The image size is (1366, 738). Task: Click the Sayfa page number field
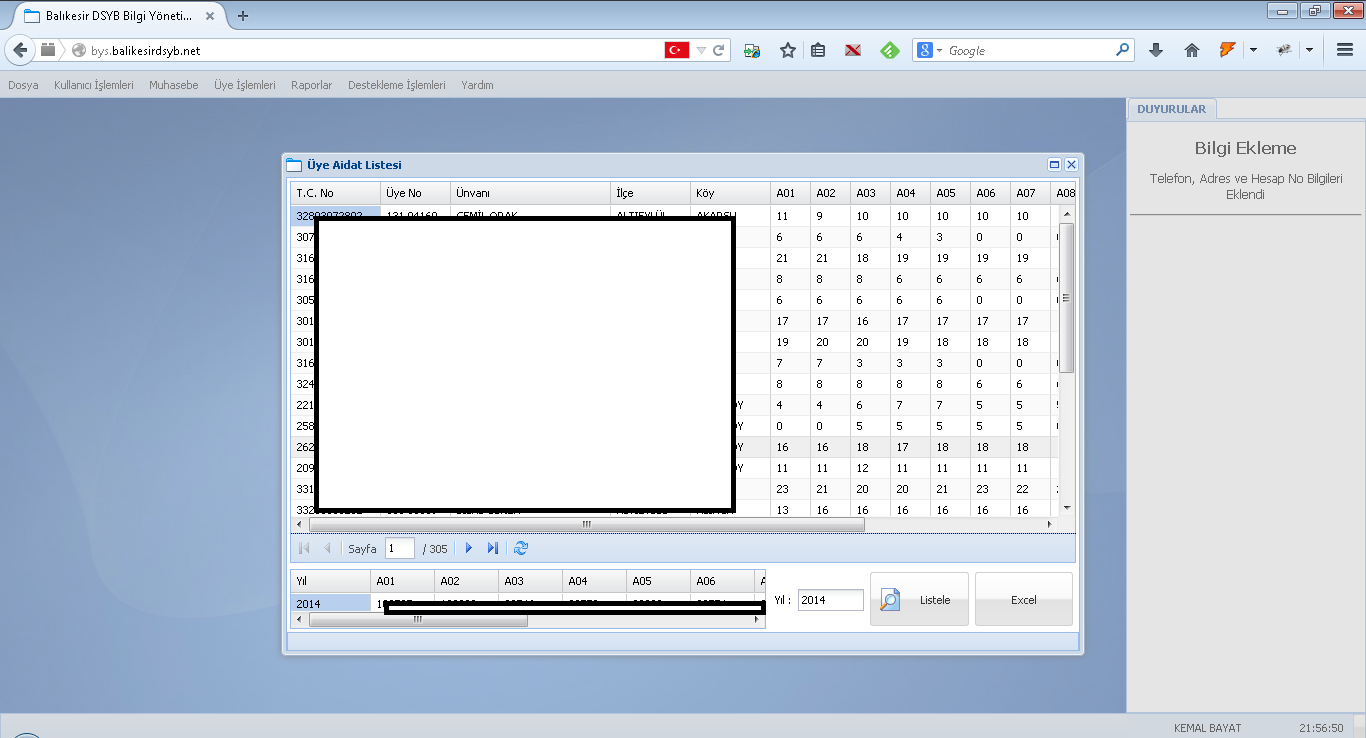tap(399, 548)
